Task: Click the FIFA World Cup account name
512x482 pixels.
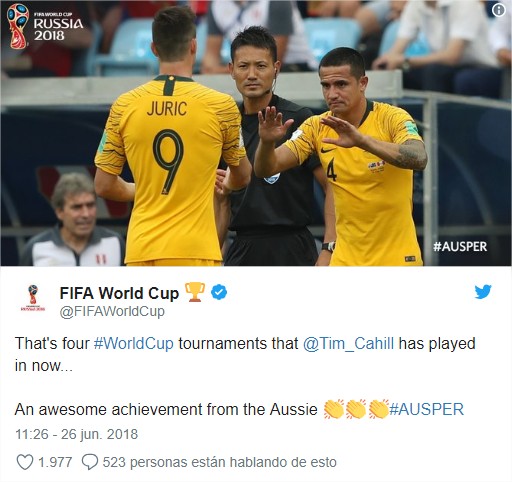Action: [x=119, y=293]
